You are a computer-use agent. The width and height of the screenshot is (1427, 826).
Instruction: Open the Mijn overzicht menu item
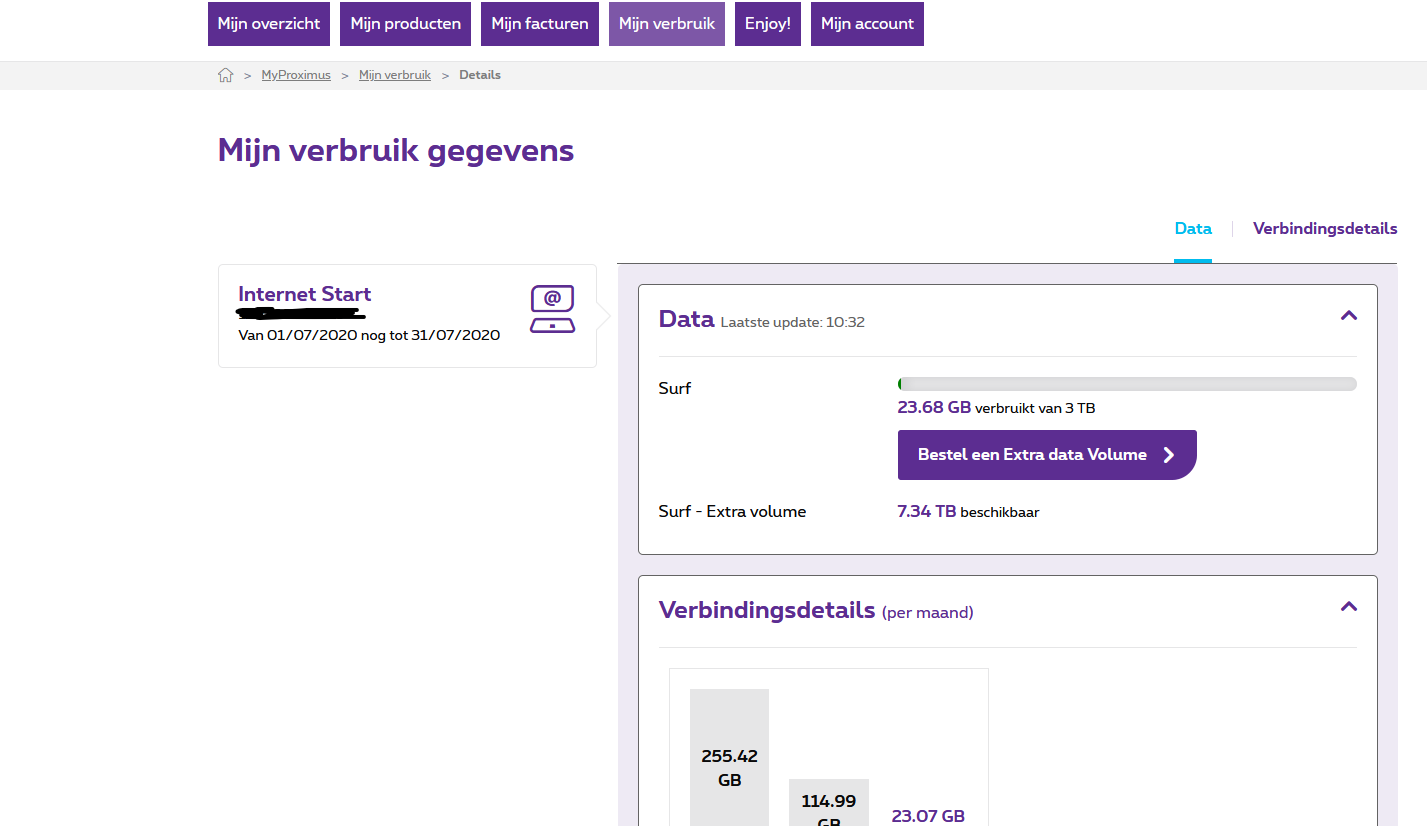point(269,24)
